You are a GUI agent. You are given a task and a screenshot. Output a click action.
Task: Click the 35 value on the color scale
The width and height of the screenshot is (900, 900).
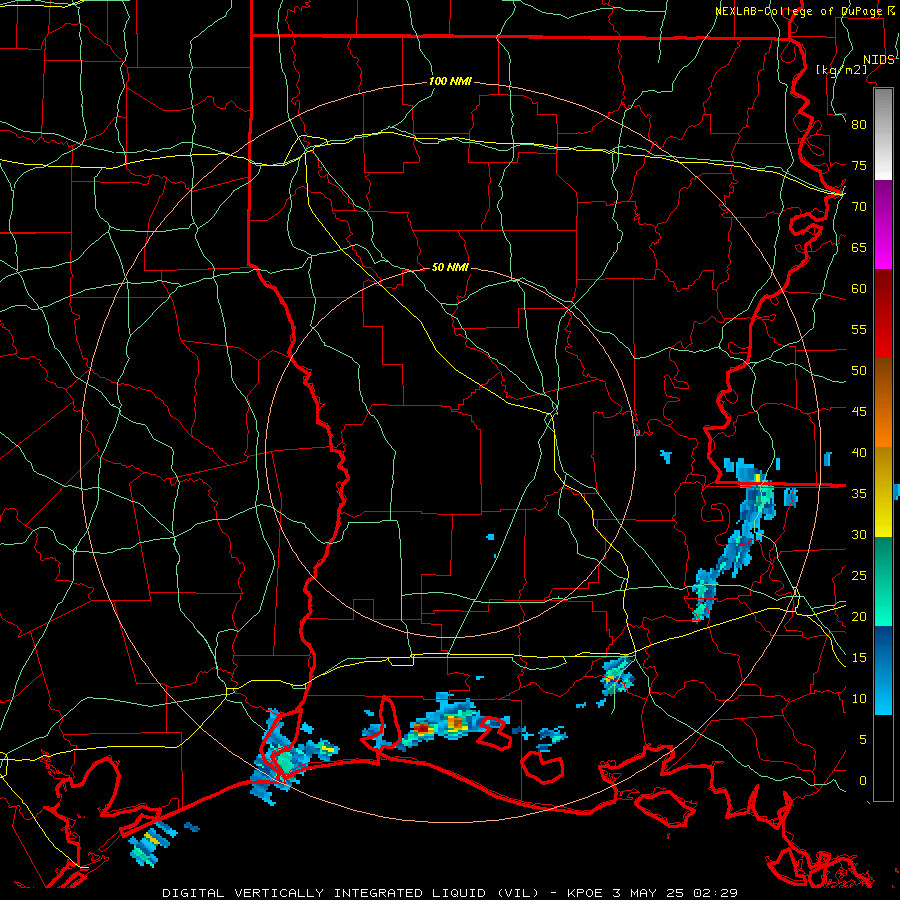[x=859, y=494]
